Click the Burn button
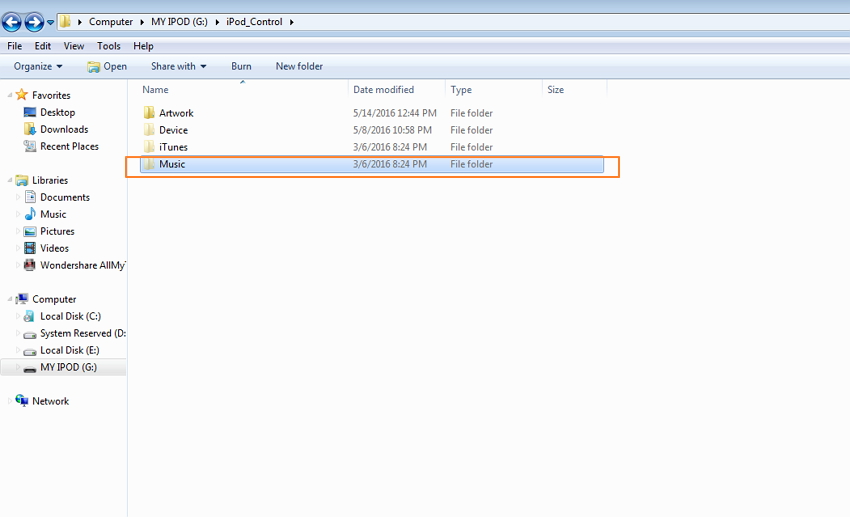Image resolution: width=850 pixels, height=517 pixels. pos(241,66)
